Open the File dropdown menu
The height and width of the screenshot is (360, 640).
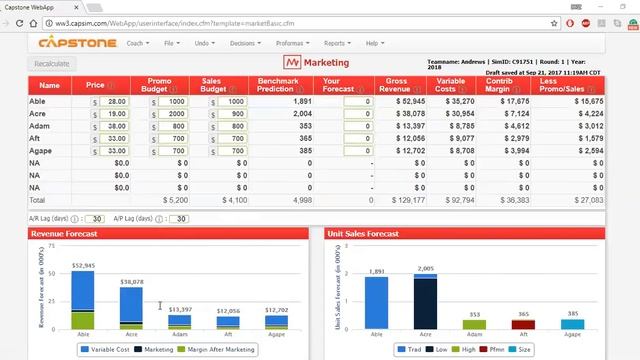coord(171,43)
